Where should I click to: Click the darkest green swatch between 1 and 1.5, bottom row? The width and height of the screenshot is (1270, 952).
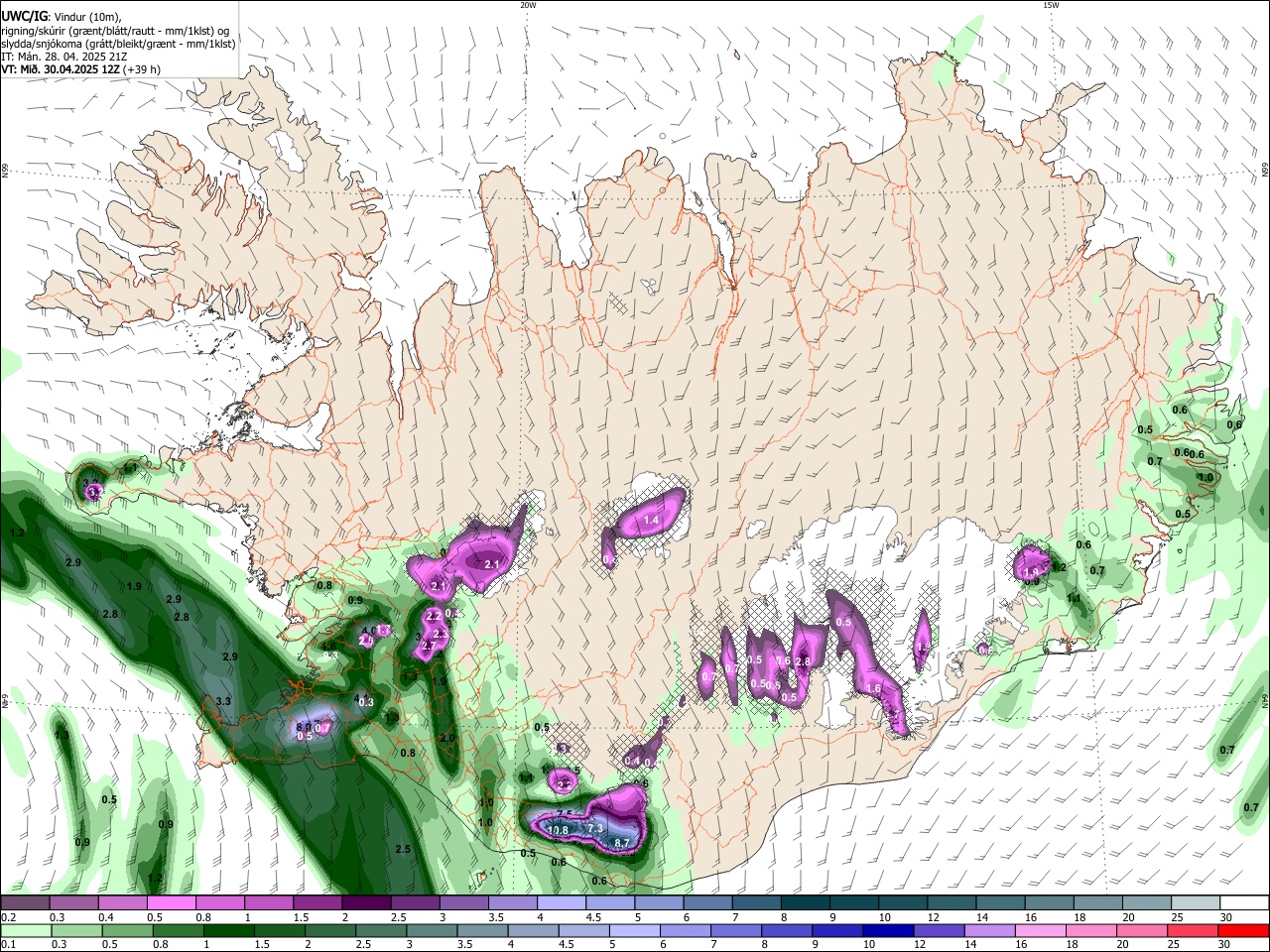coord(228,930)
